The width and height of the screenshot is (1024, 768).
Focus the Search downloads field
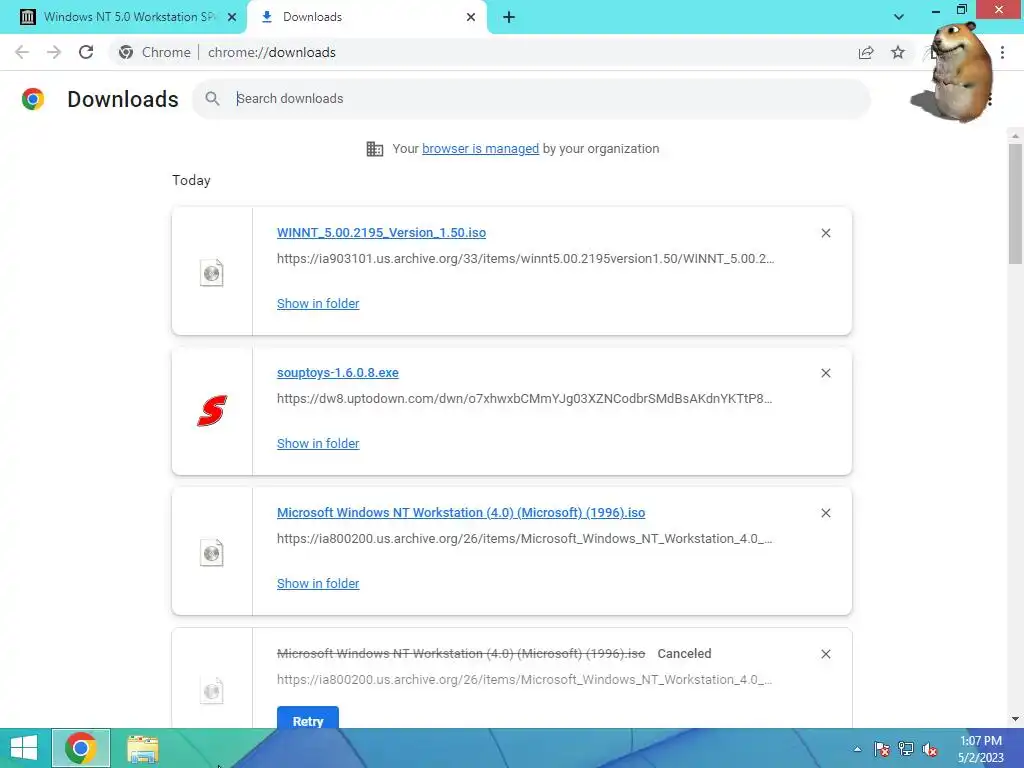(532, 99)
